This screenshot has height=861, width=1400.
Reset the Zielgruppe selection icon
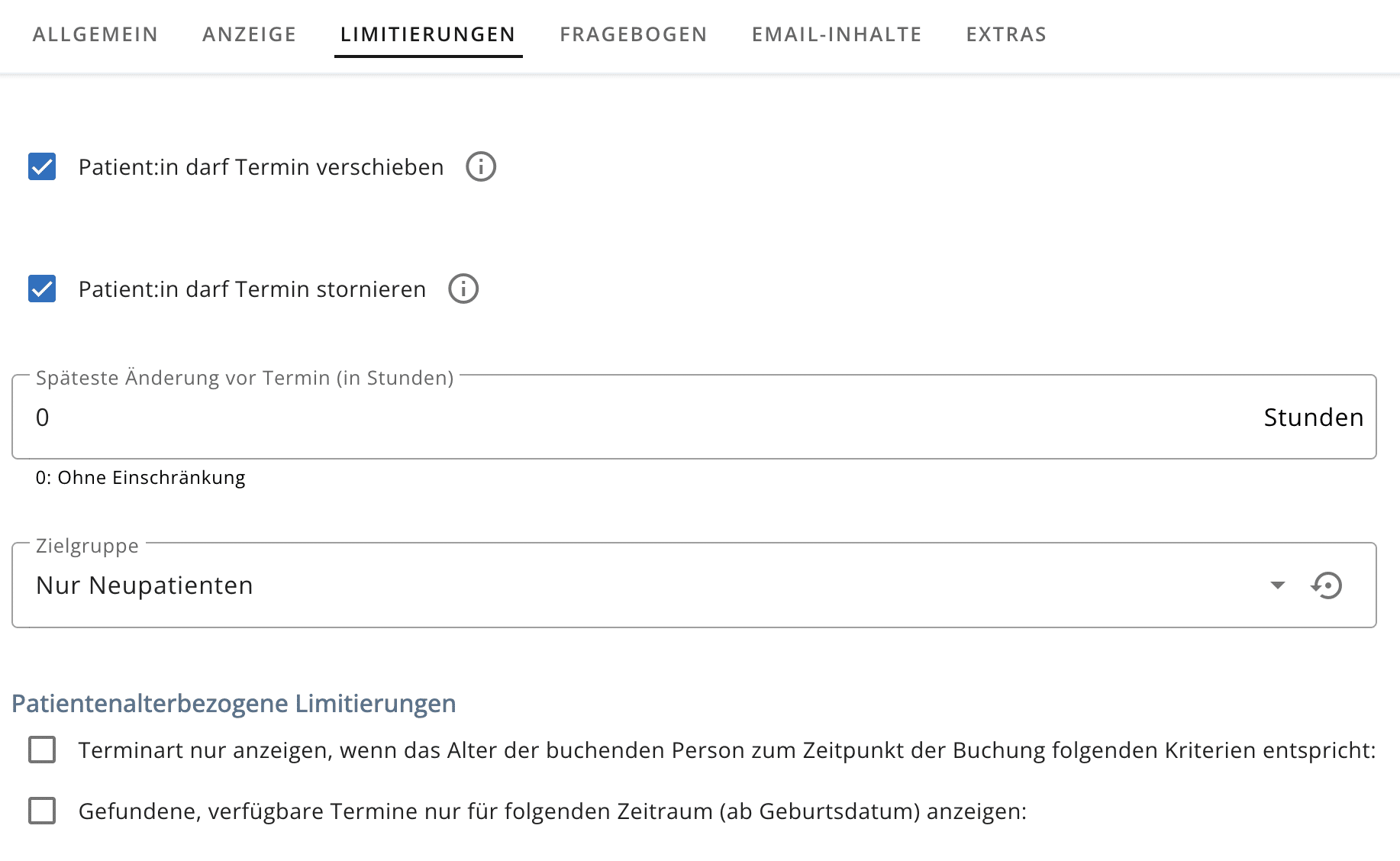[1327, 585]
